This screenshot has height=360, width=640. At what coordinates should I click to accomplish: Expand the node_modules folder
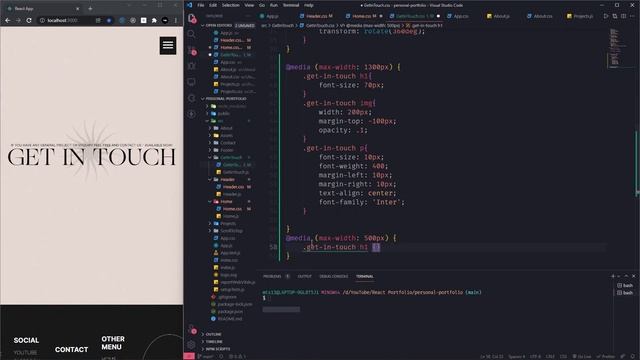pyautogui.click(x=231, y=106)
